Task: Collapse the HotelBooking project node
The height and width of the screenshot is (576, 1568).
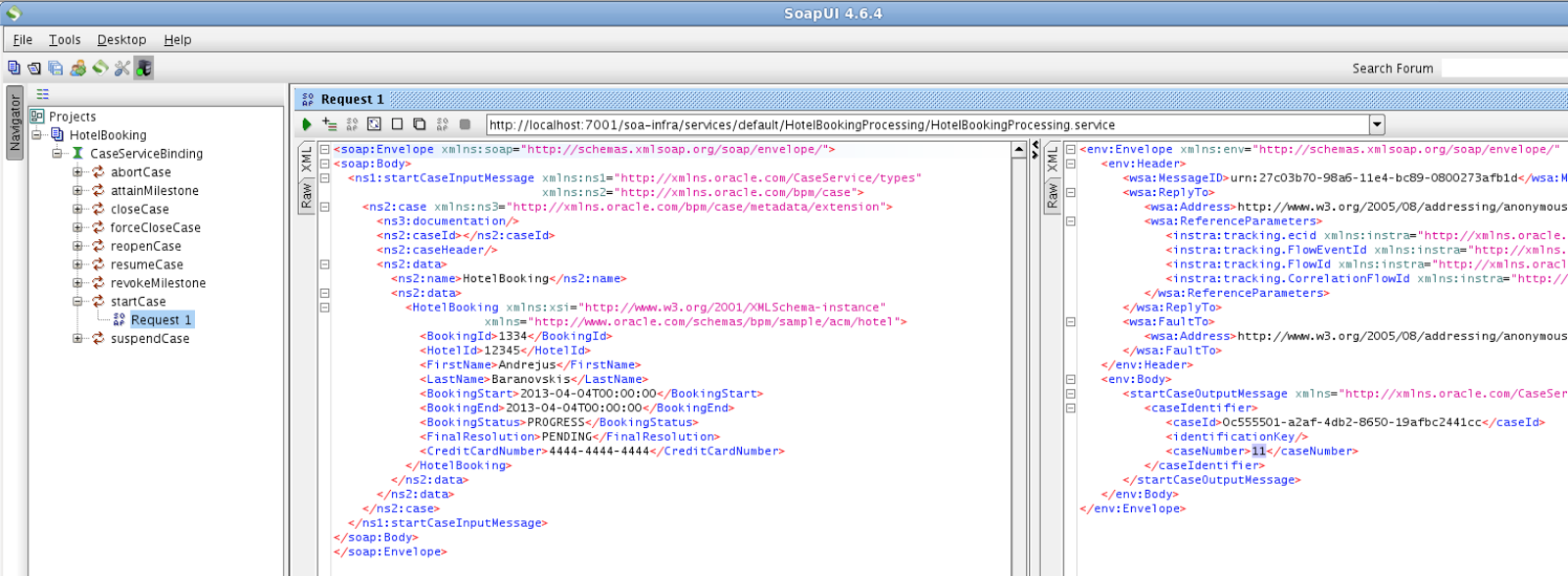Action: [36, 134]
